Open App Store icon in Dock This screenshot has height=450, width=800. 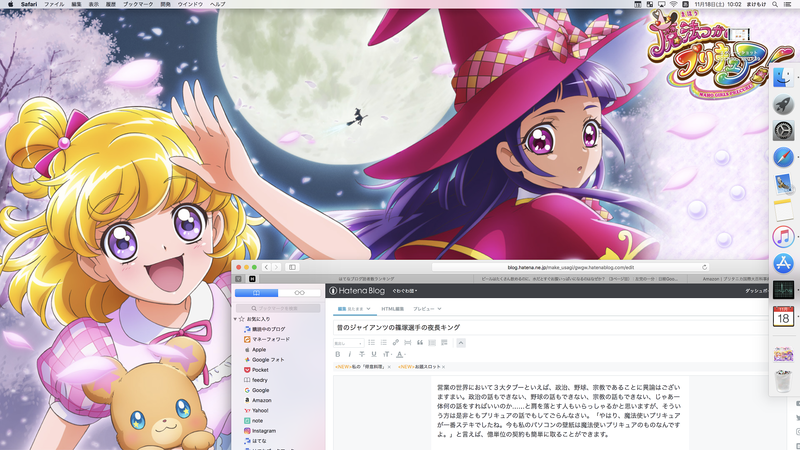(x=783, y=263)
